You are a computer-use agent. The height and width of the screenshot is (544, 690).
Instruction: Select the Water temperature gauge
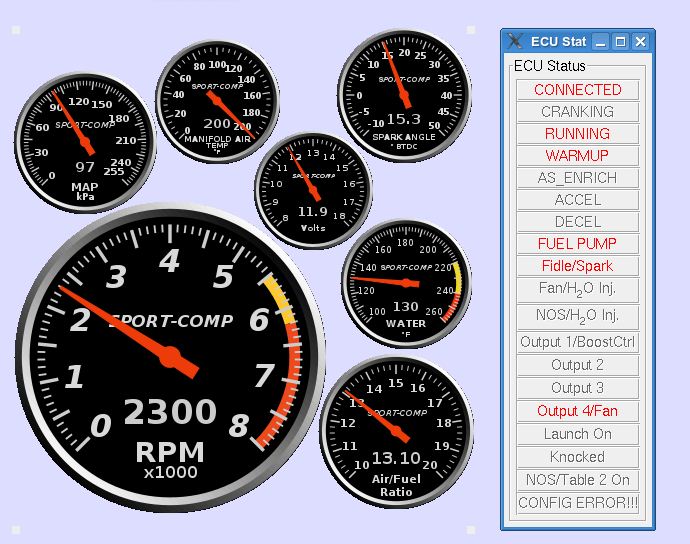click(x=406, y=283)
